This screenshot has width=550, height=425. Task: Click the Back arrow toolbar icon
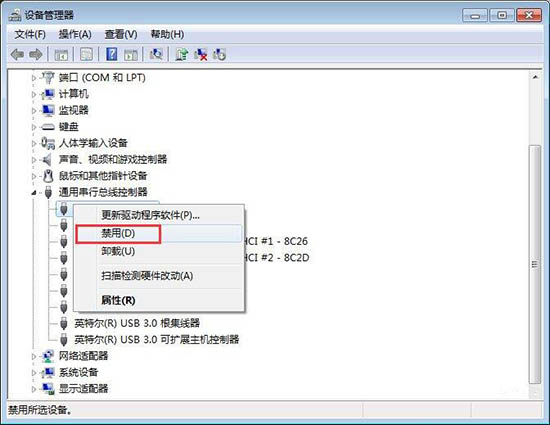(17, 54)
